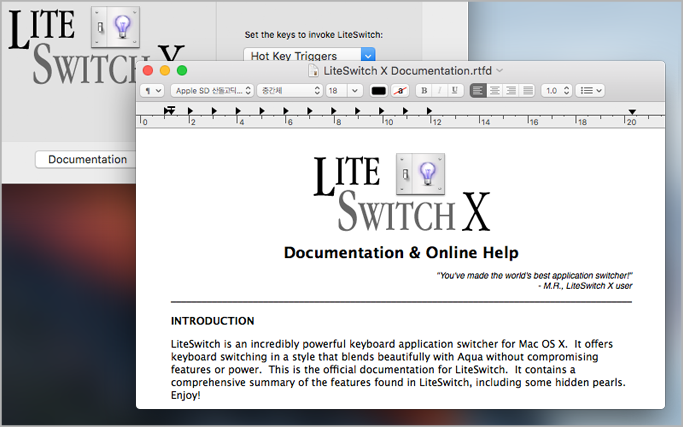The width and height of the screenshot is (683, 427).
Task: Open the black text color swatch
Action: 378,91
